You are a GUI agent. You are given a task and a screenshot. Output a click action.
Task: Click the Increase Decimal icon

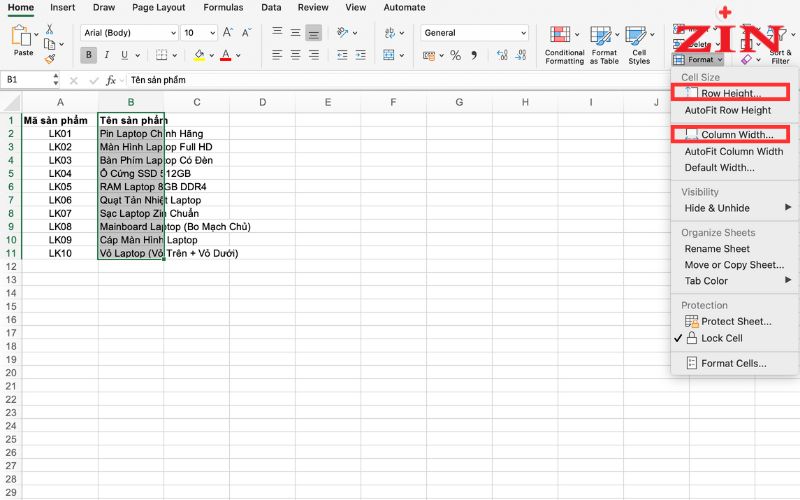[502, 55]
